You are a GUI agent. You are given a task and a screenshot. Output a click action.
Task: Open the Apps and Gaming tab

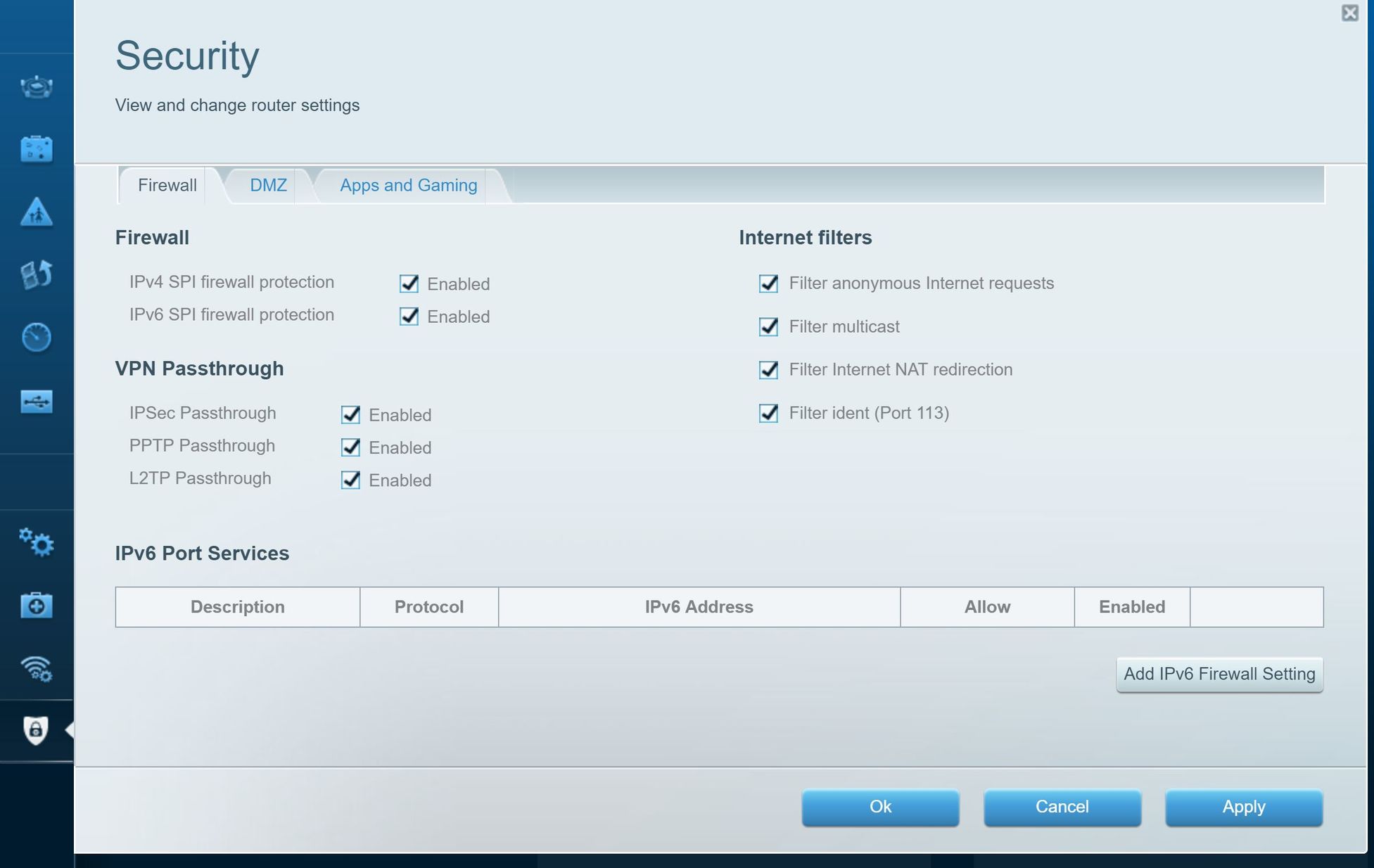coord(408,186)
